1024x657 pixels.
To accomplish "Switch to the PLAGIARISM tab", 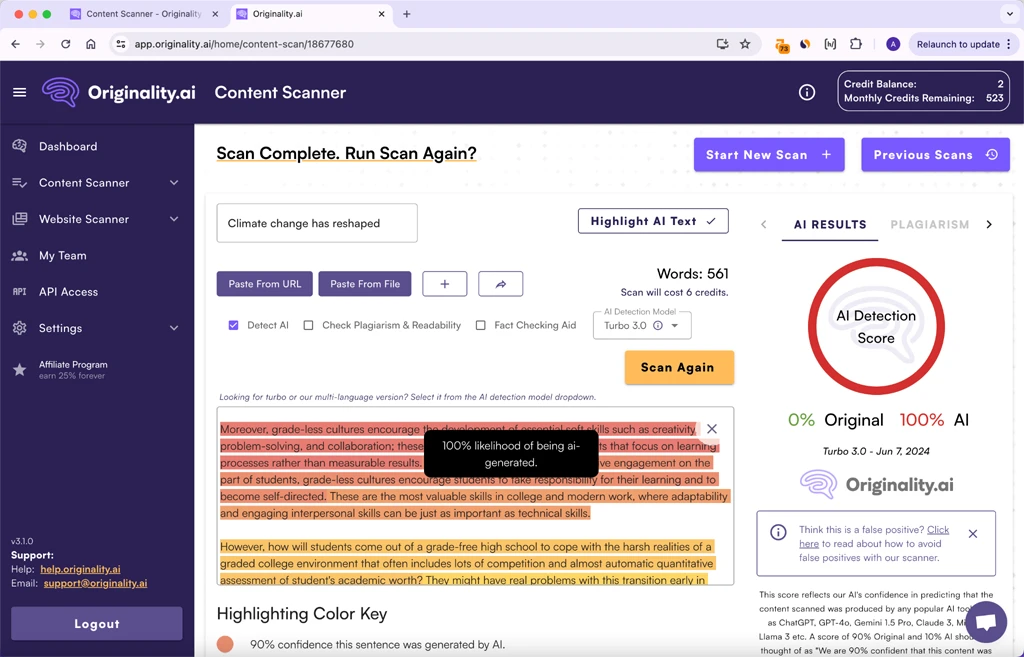I will click(930, 225).
